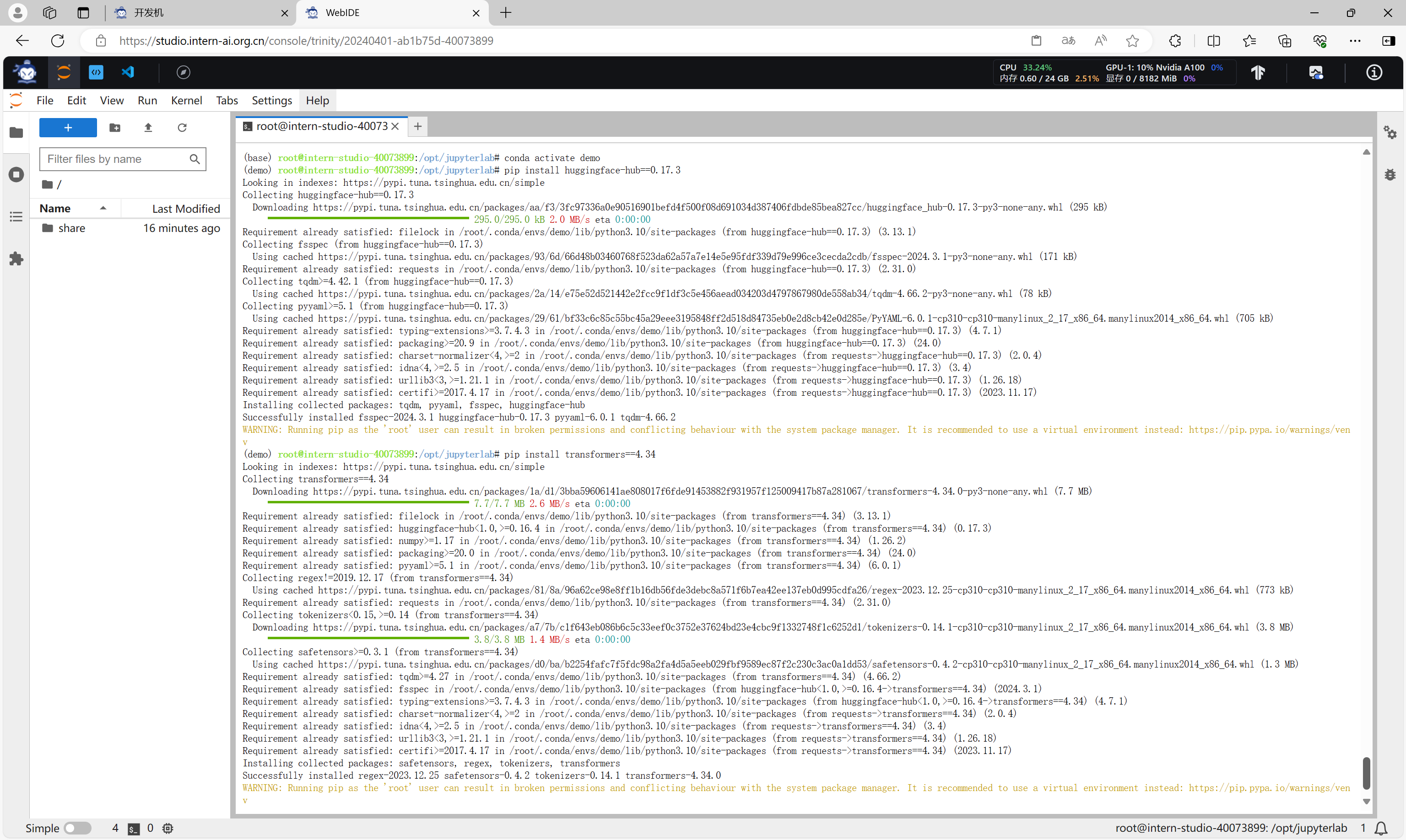Click the browser refresh button
Image resolution: width=1406 pixels, height=840 pixels.
(x=58, y=41)
